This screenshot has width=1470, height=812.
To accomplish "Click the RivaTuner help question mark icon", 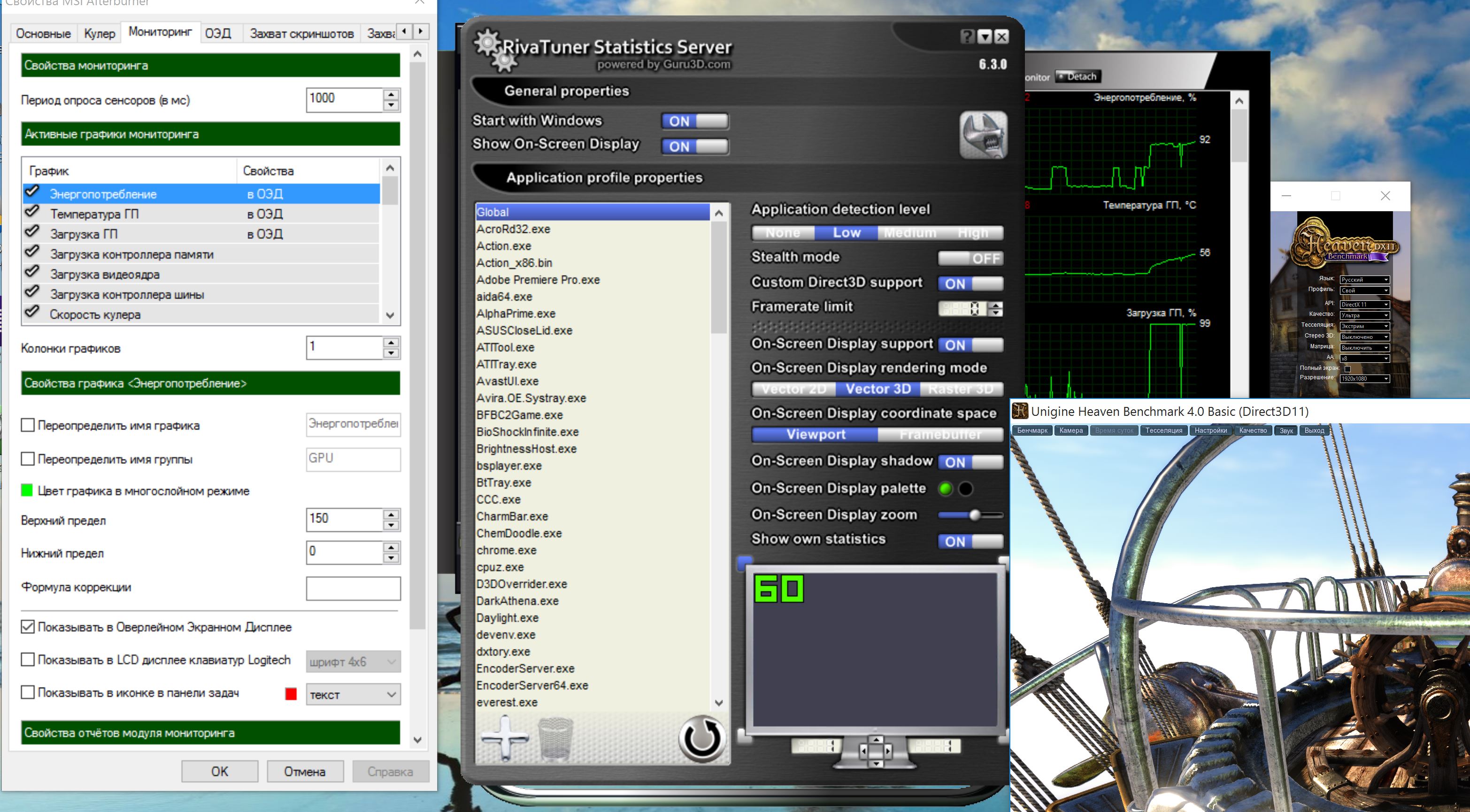I will click(967, 37).
